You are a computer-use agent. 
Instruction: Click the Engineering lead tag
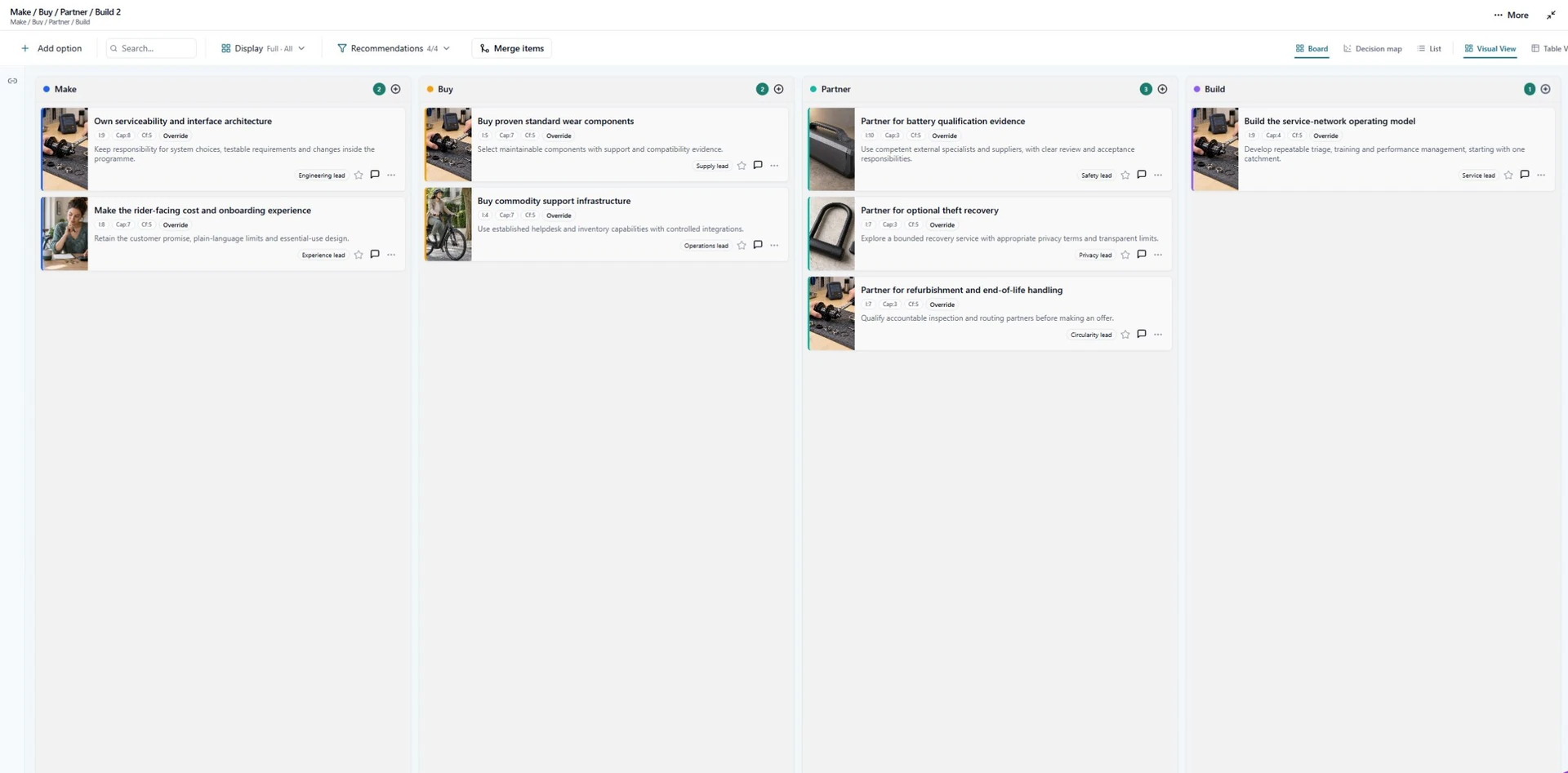point(322,175)
